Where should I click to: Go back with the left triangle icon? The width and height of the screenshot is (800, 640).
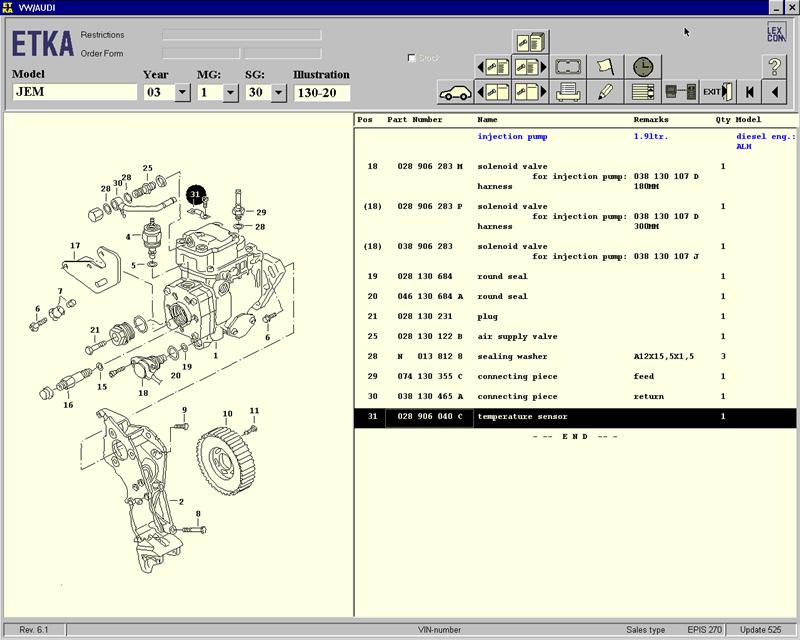(774, 92)
